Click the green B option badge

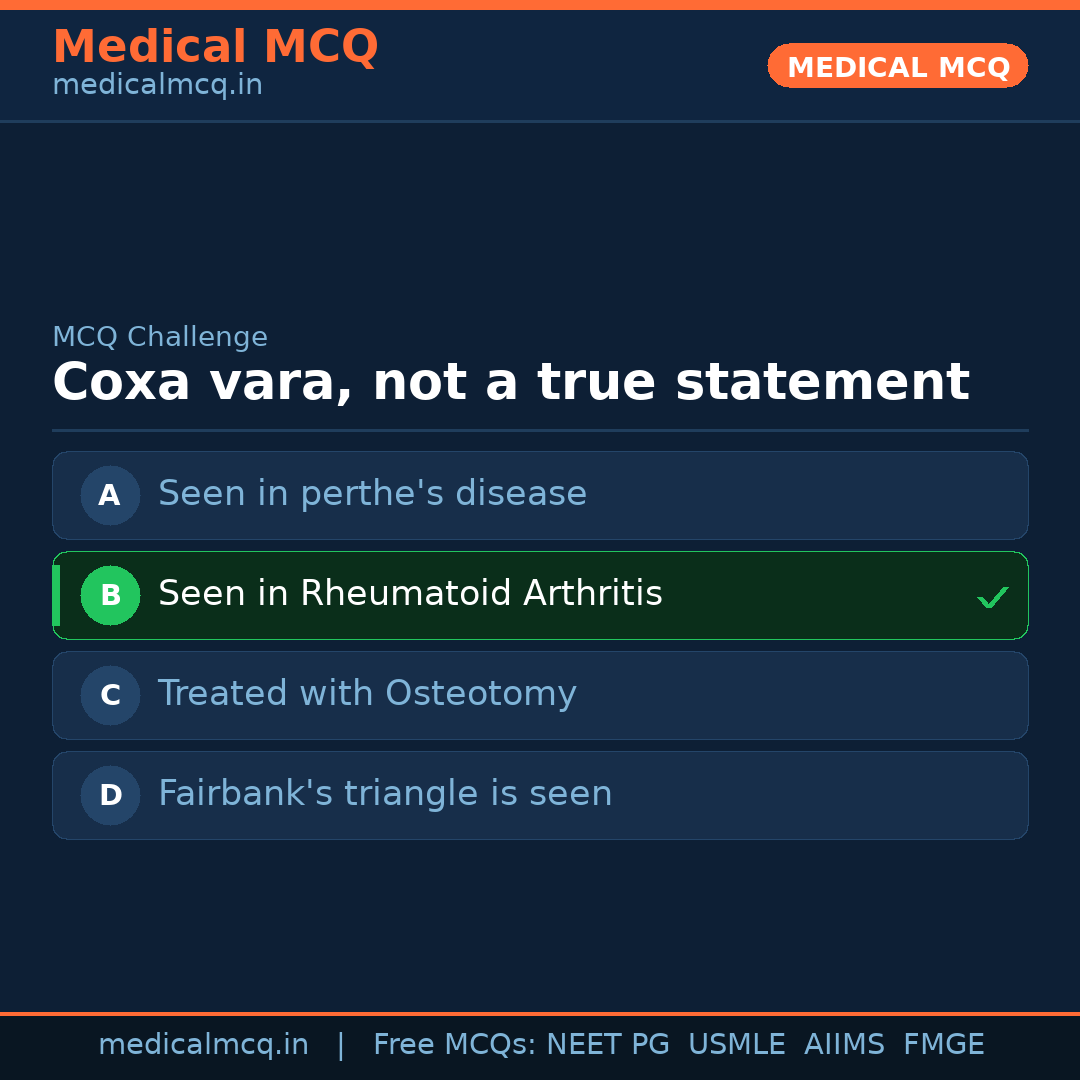(110, 595)
